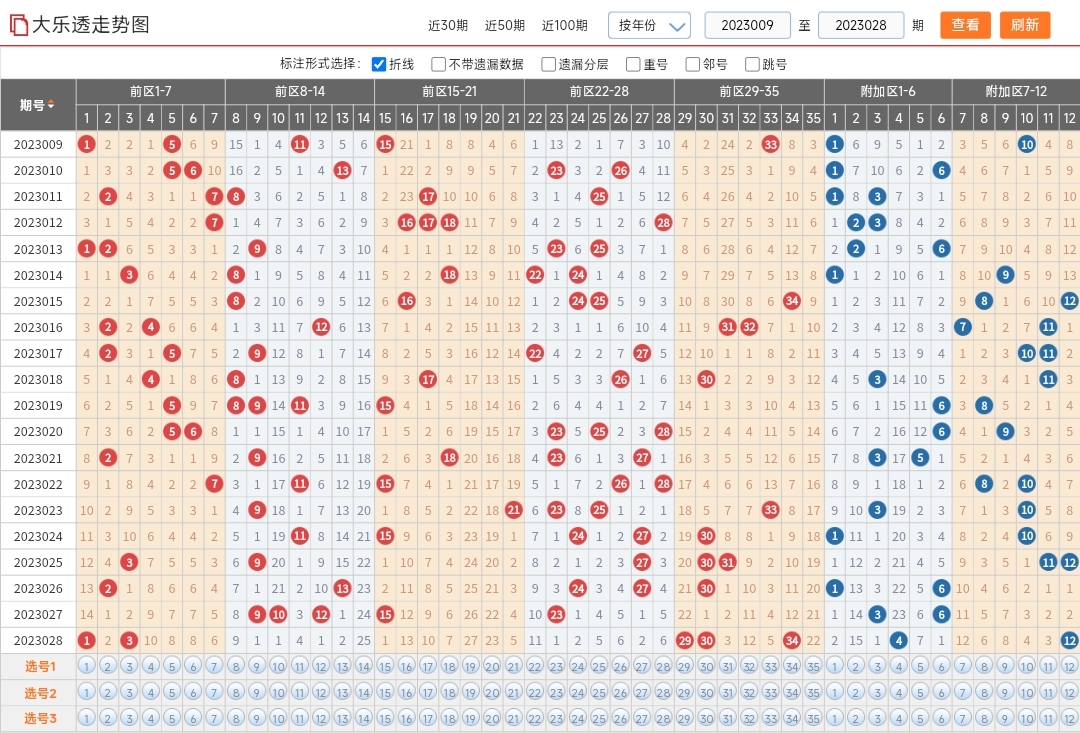Viewport: 1080px width, 733px height.
Task: Click red ball 29 in row 2023028
Action: 685,641
